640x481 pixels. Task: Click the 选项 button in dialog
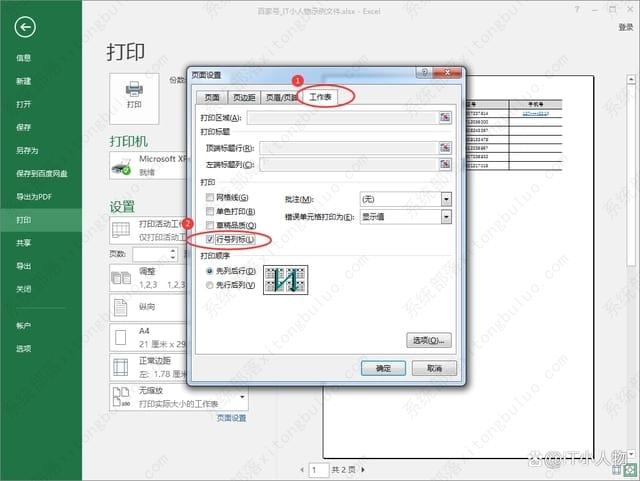tap(429, 340)
